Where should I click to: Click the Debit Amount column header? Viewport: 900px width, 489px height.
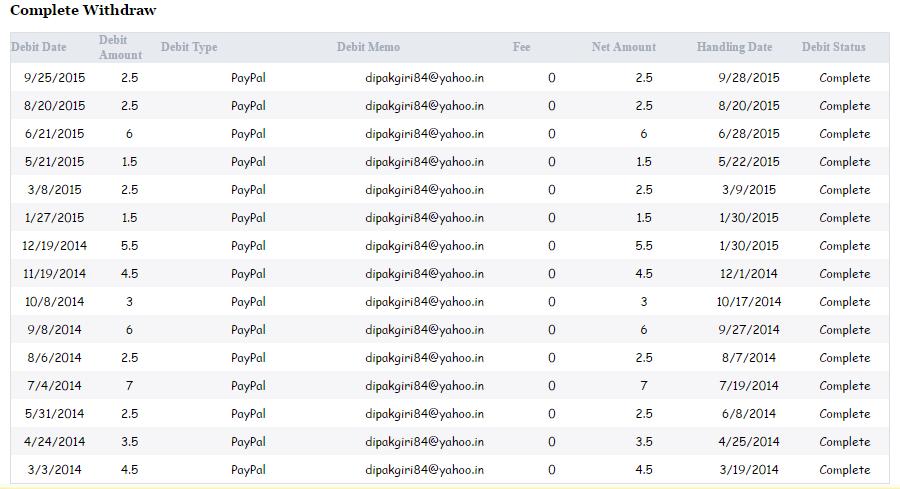click(121, 47)
